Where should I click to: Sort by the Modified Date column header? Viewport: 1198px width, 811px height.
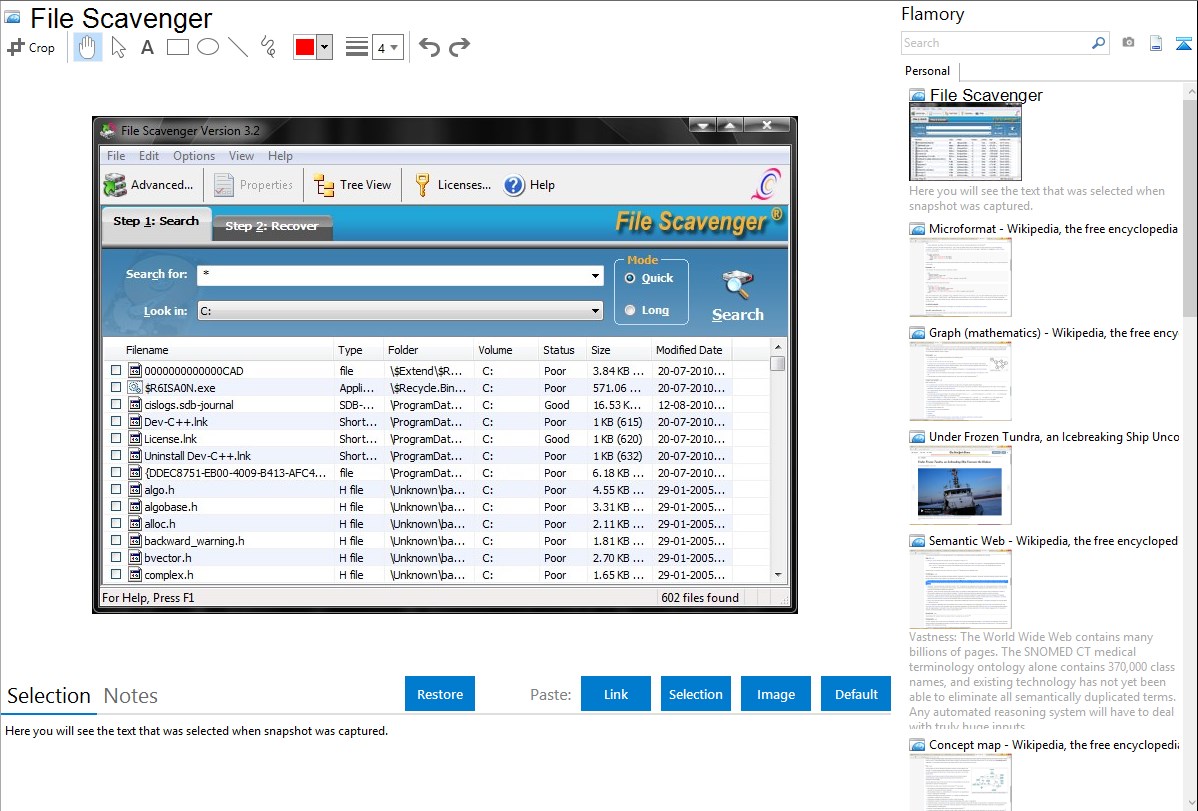[691, 350]
